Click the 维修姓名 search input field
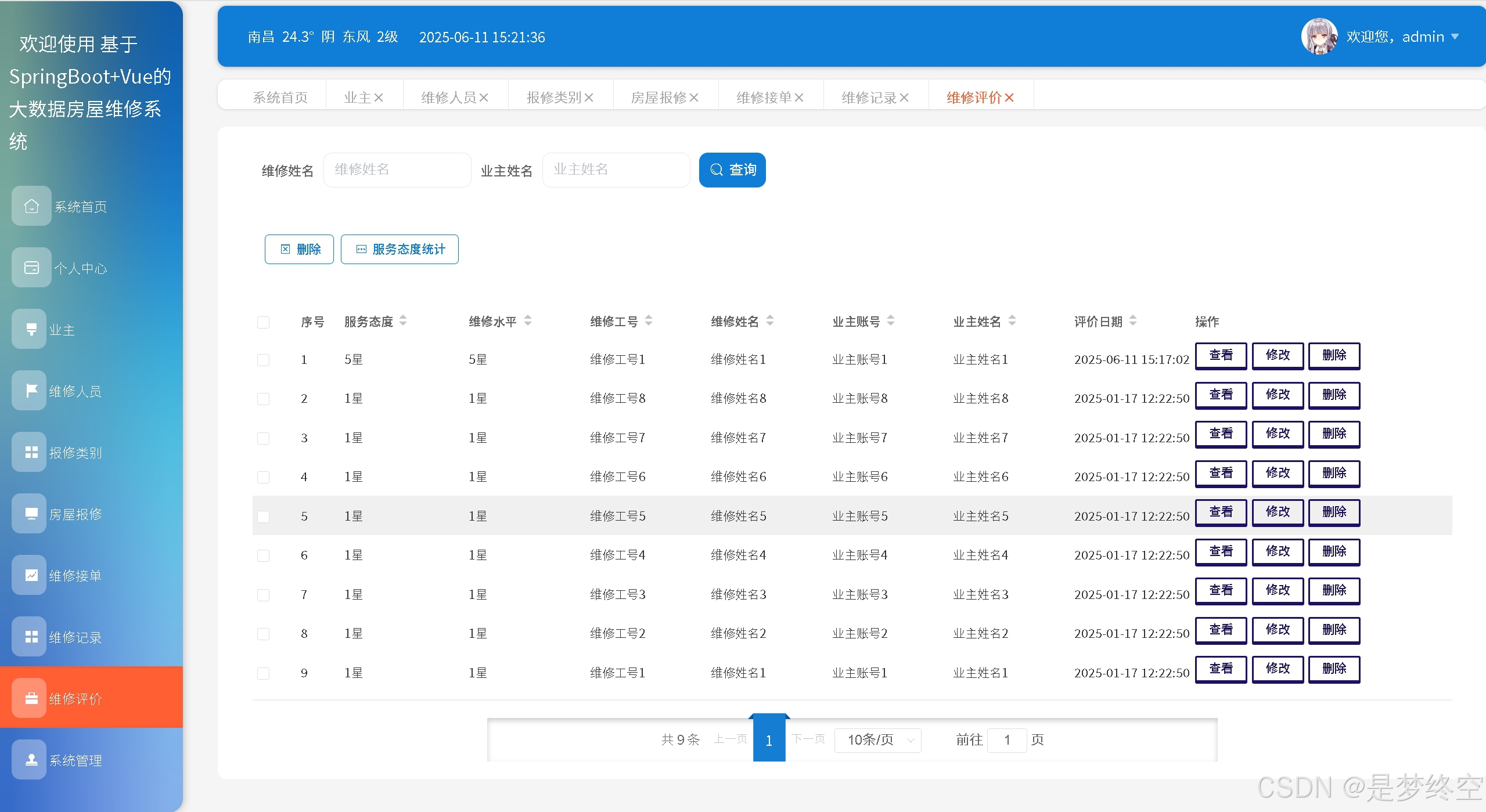Screen dimensions: 1486x812 pos(397,170)
